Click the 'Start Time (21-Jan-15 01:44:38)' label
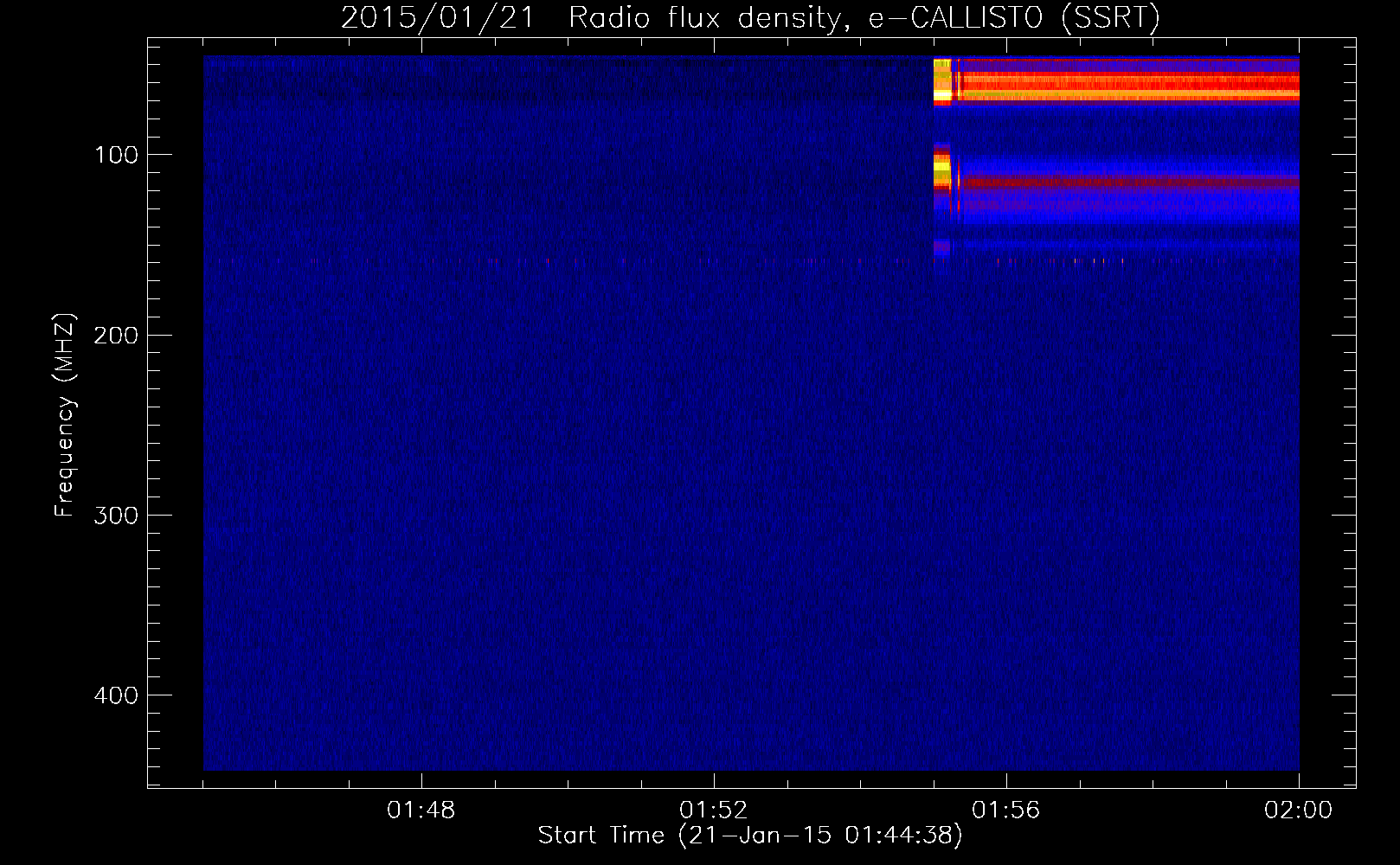 click(749, 836)
